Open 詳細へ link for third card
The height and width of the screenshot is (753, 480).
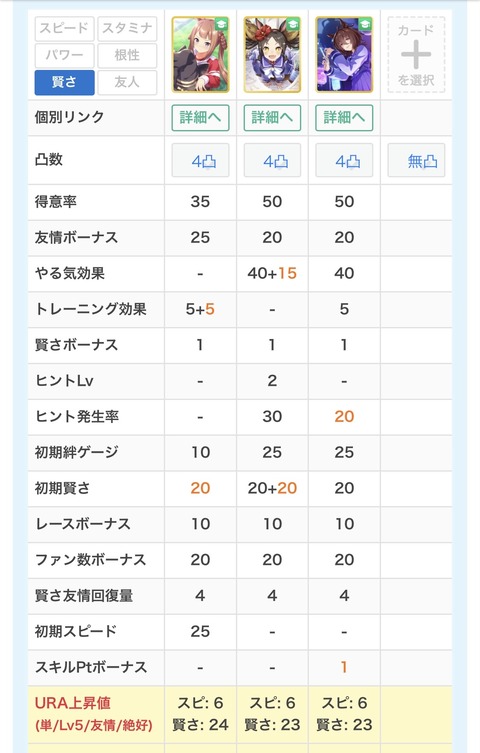click(344, 118)
